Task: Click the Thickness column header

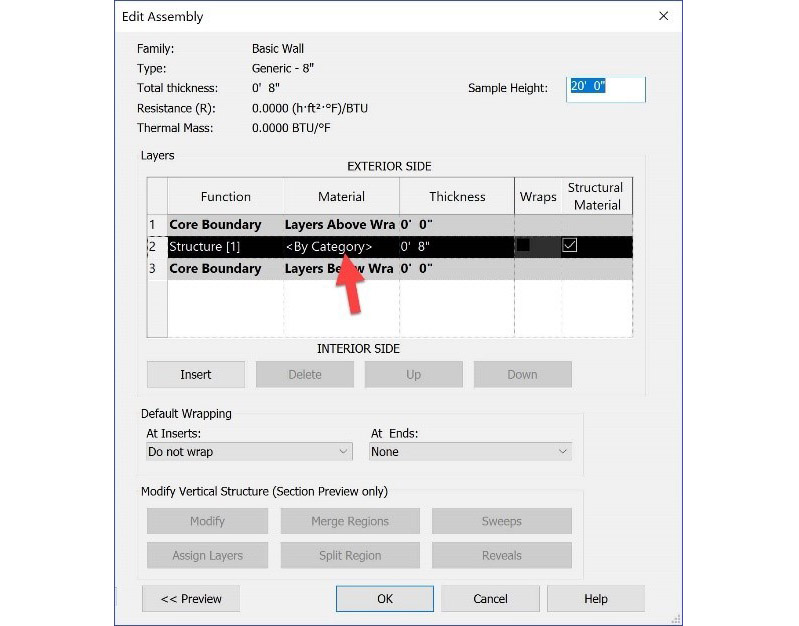Action: [457, 197]
